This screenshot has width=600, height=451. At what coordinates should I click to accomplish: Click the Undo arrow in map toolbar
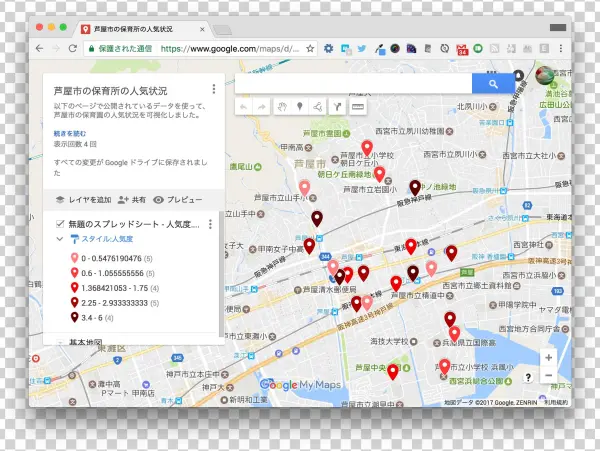(x=243, y=107)
